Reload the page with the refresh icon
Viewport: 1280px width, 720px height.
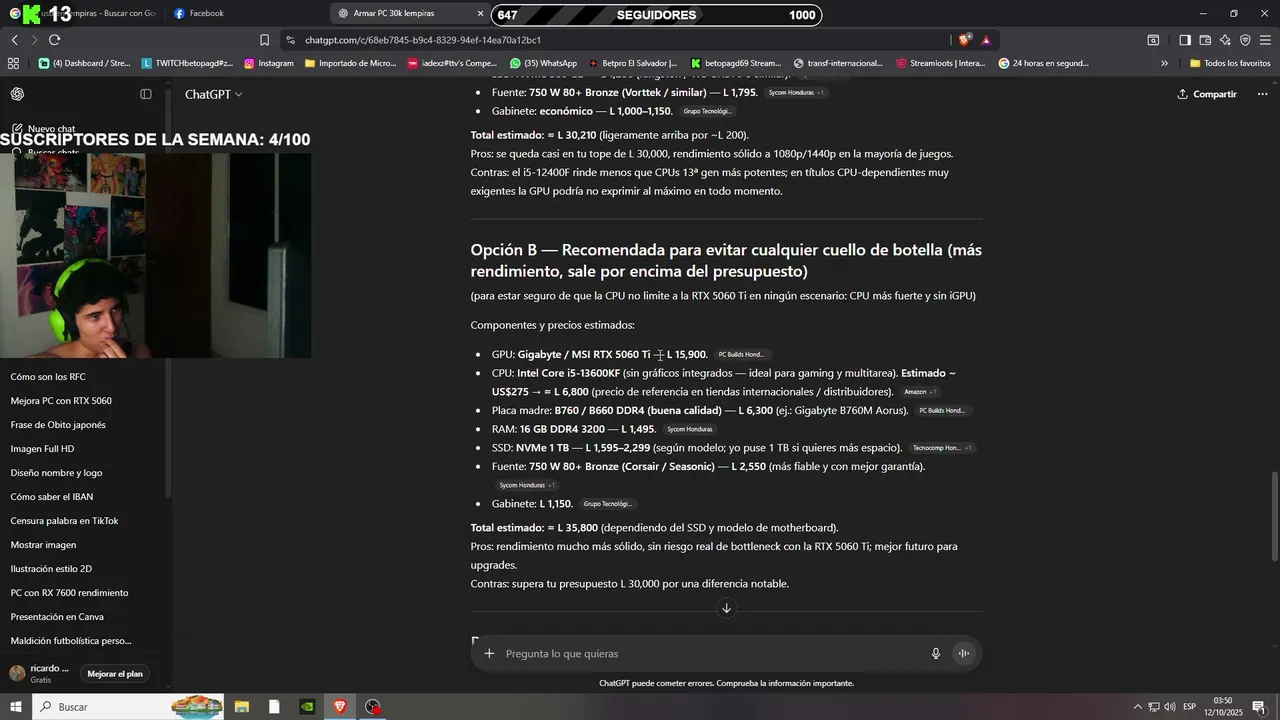[x=54, y=40]
